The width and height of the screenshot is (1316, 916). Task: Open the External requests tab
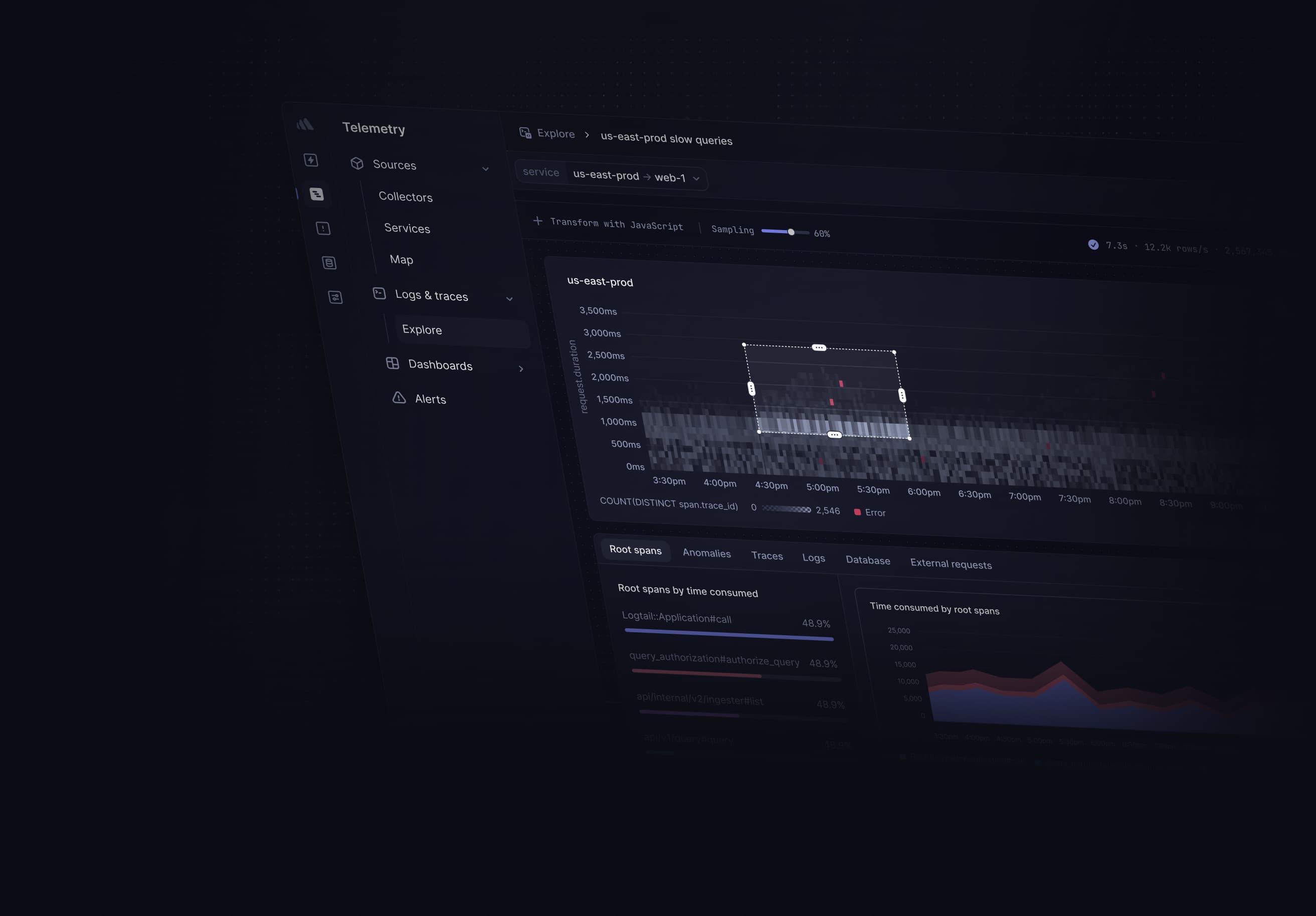(x=951, y=564)
